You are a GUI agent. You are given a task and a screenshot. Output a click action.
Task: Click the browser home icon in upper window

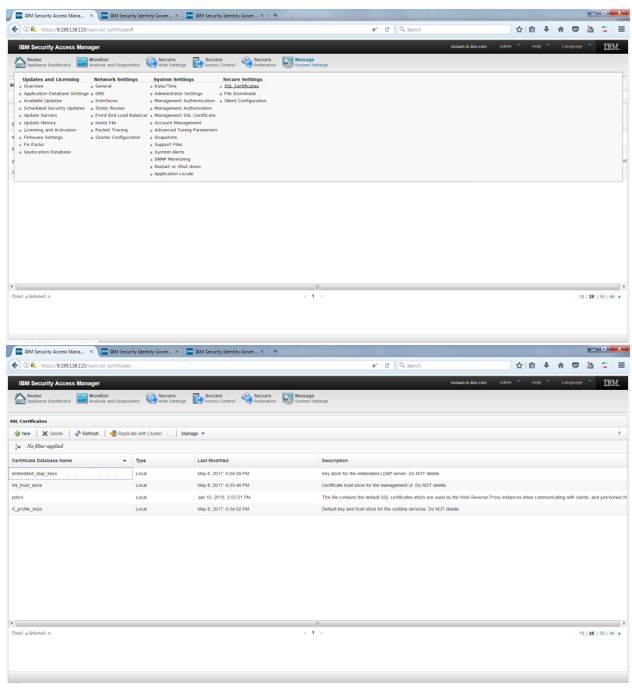[561, 29]
